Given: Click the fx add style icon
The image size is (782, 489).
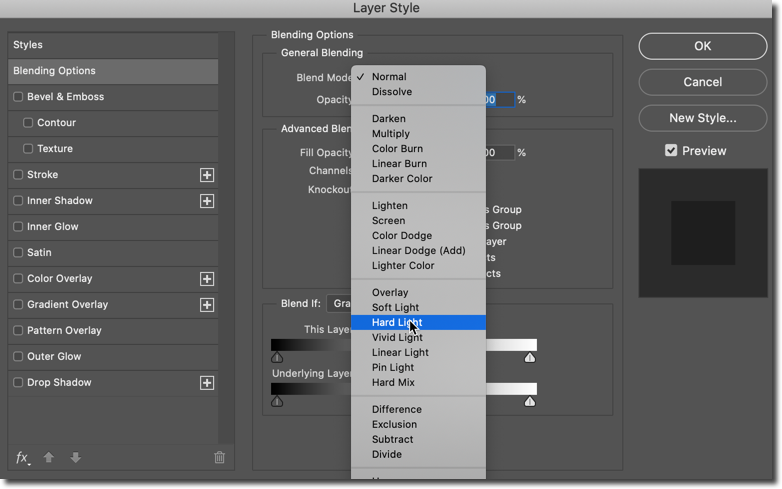Looking at the screenshot, I should [22, 458].
